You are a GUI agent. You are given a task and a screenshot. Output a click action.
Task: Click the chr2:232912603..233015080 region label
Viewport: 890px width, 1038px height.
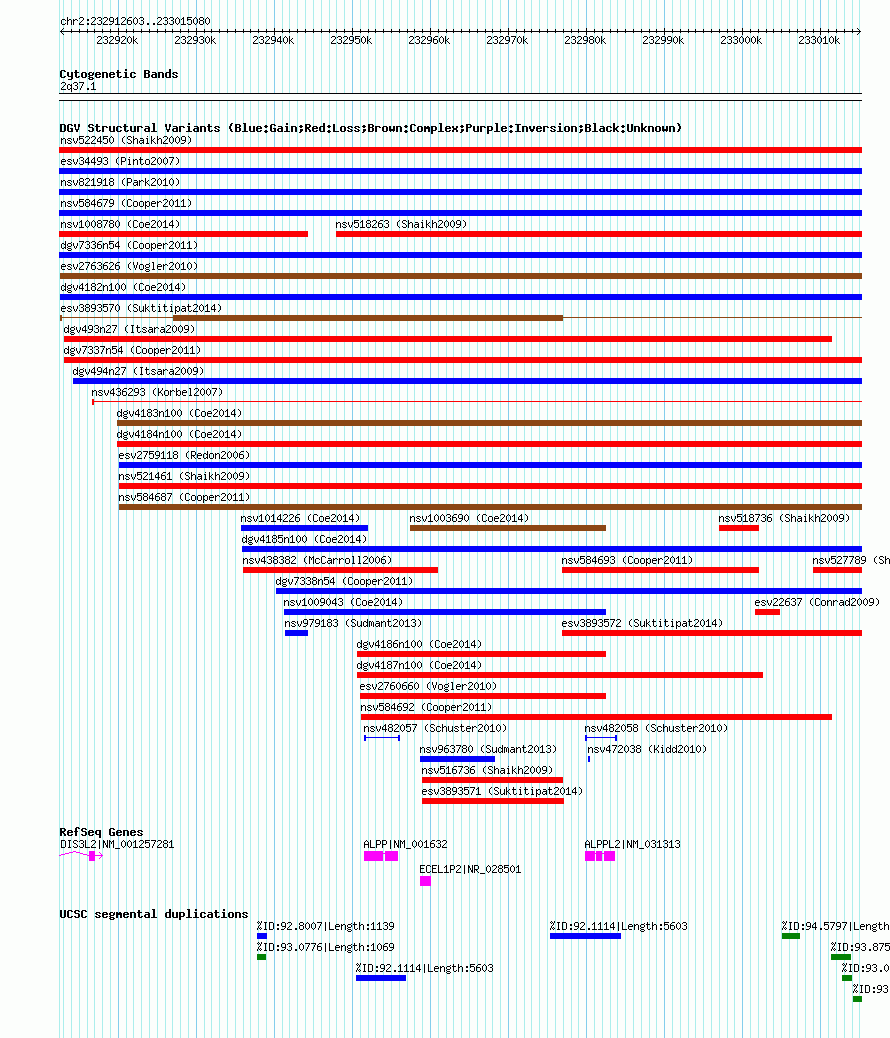[x=135, y=21]
